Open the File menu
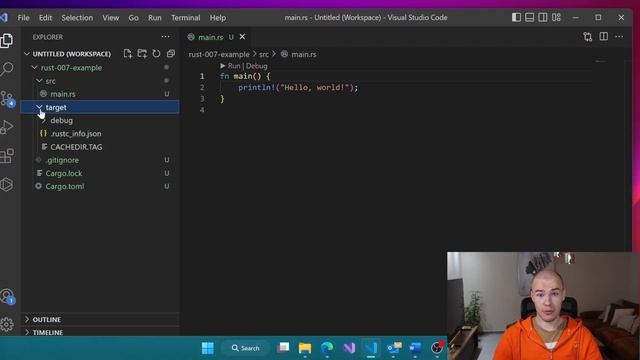Image resolution: width=640 pixels, height=360 pixels. pyautogui.click(x=23, y=18)
